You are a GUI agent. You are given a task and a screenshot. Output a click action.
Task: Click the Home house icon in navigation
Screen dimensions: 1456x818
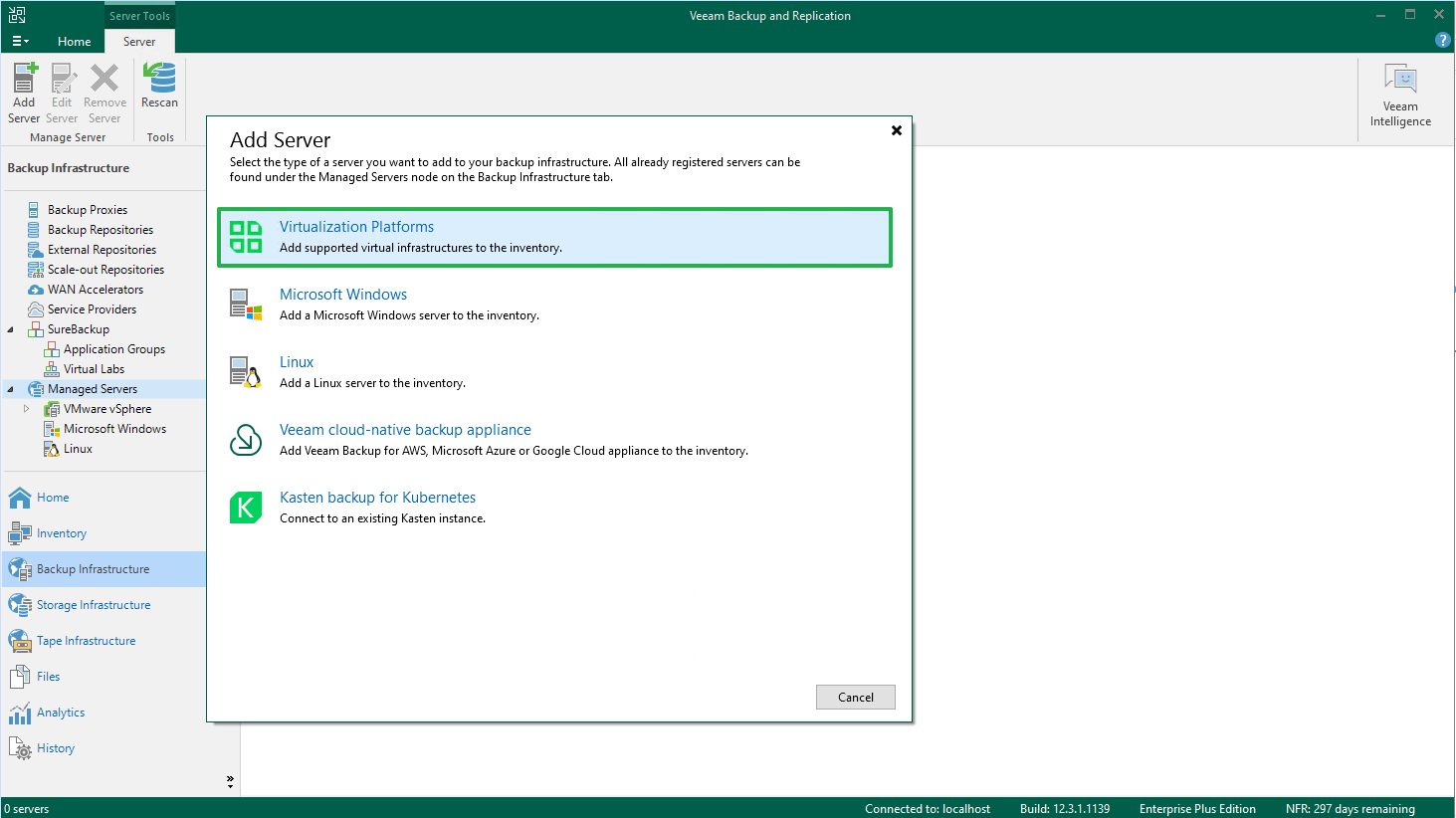click(x=20, y=498)
